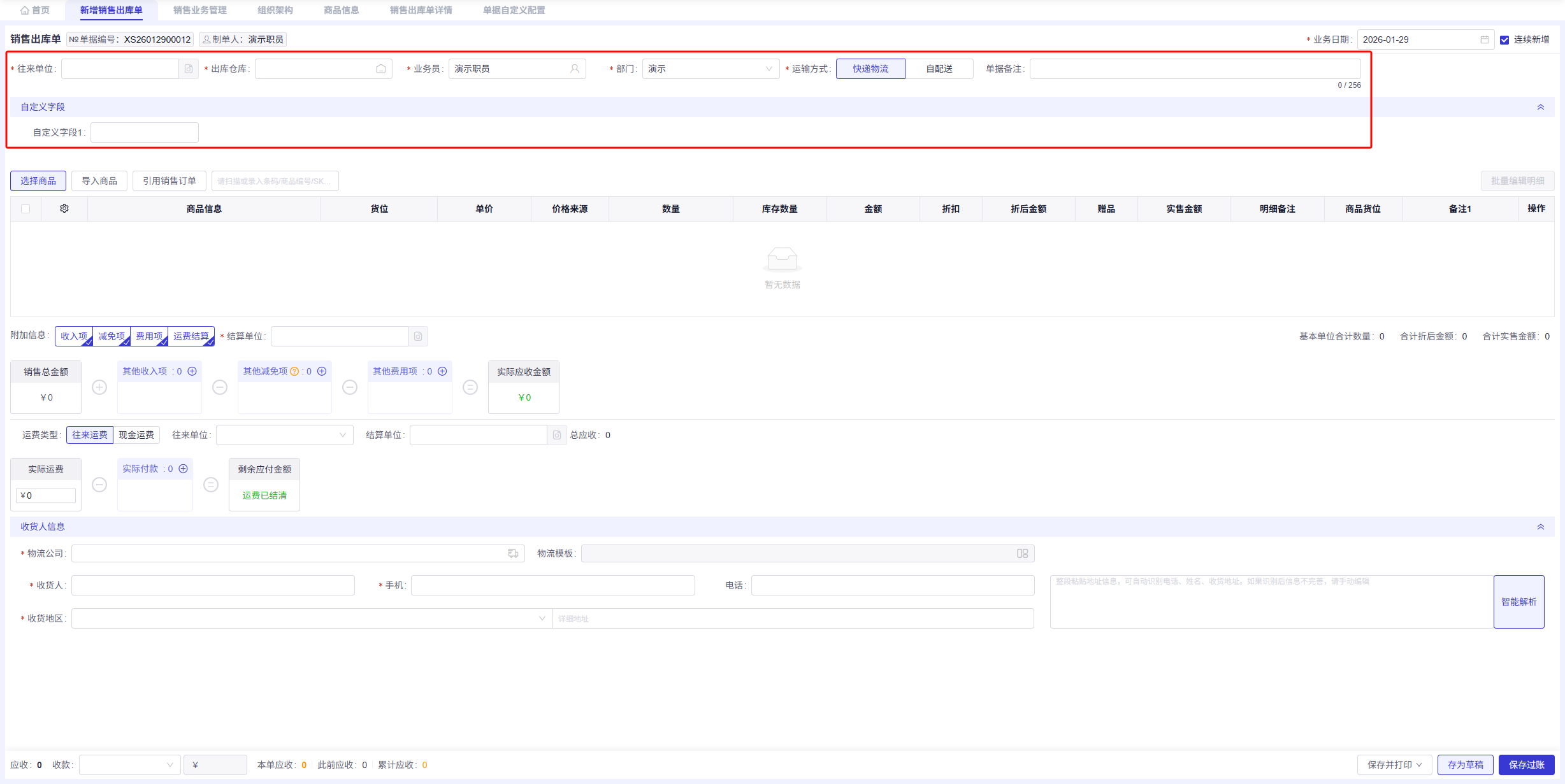Toggle the 费用项 additional info option
1565x784 pixels.
coord(149,336)
